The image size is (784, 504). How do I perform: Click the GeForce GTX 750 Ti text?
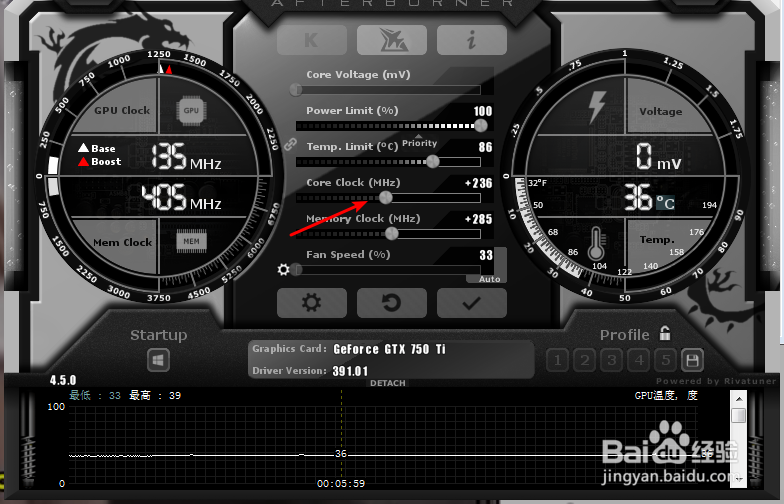point(389,349)
